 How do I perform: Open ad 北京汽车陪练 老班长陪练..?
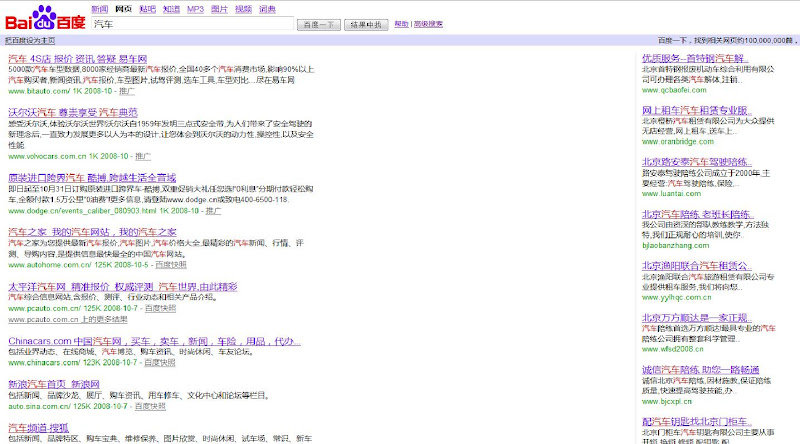tap(697, 214)
